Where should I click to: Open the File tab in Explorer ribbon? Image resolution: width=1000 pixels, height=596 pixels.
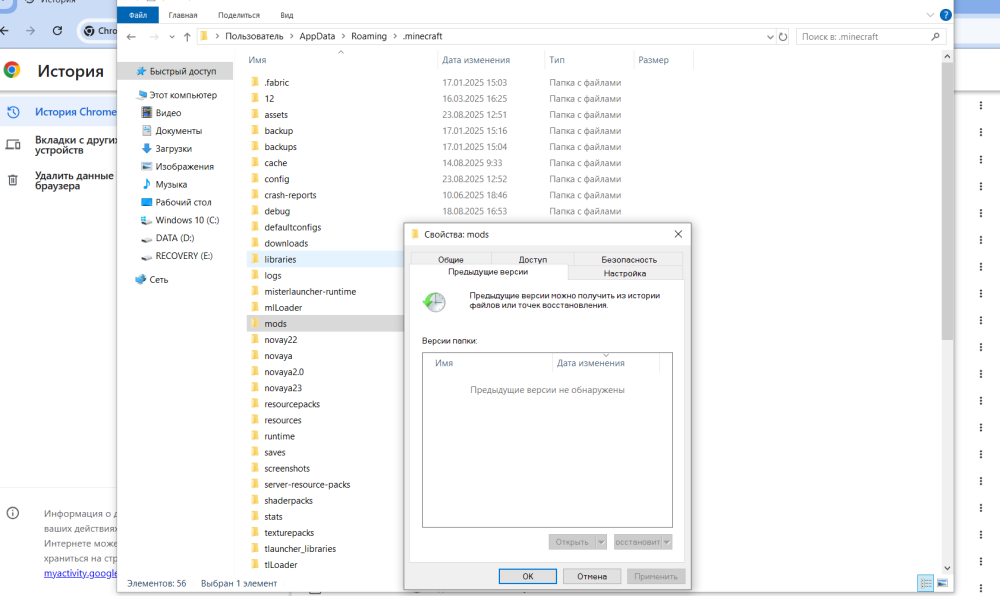pos(138,15)
